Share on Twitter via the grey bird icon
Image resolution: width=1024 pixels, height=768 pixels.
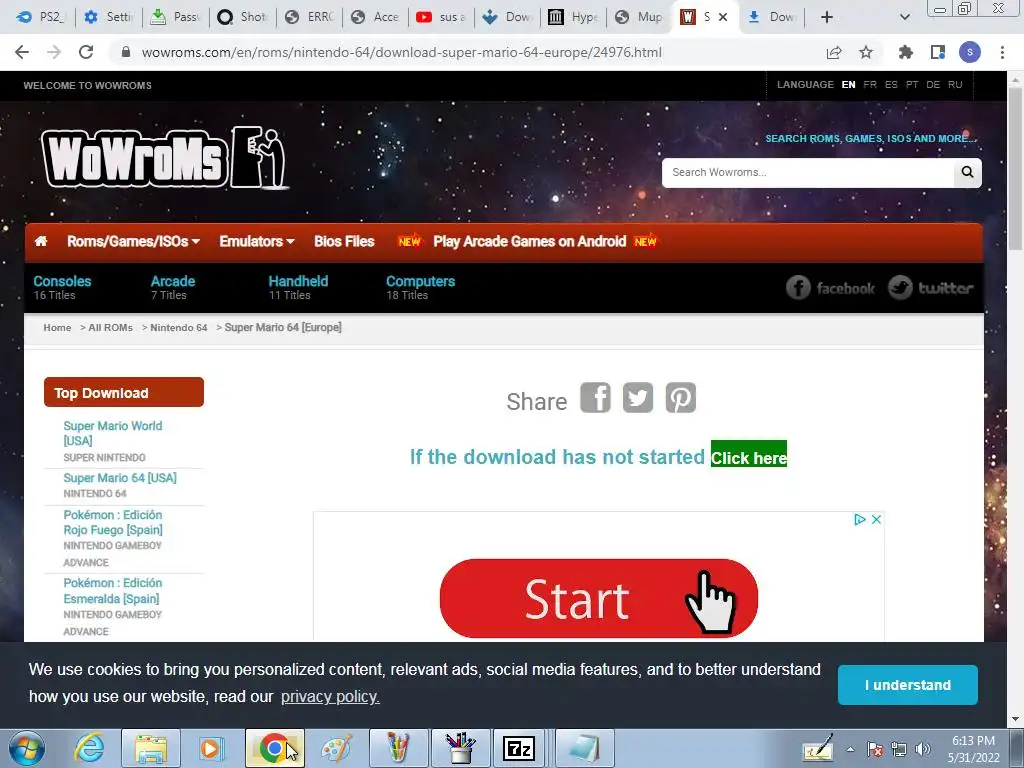coord(638,398)
